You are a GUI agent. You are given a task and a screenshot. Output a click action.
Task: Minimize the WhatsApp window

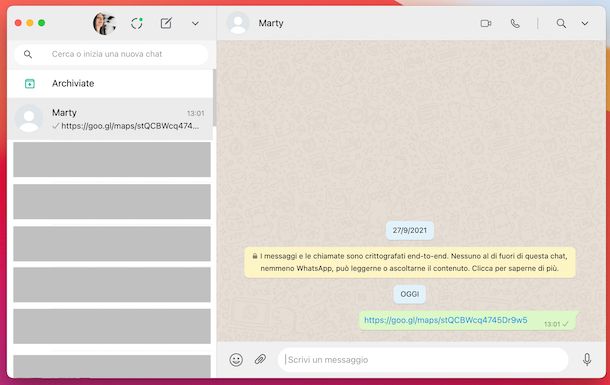click(30, 23)
